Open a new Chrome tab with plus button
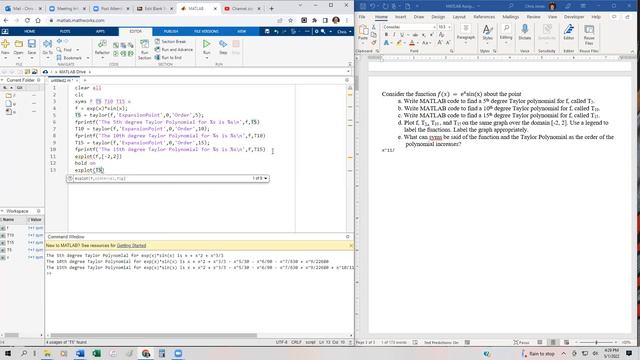Screen dimensions: 640x360 click(271, 8)
